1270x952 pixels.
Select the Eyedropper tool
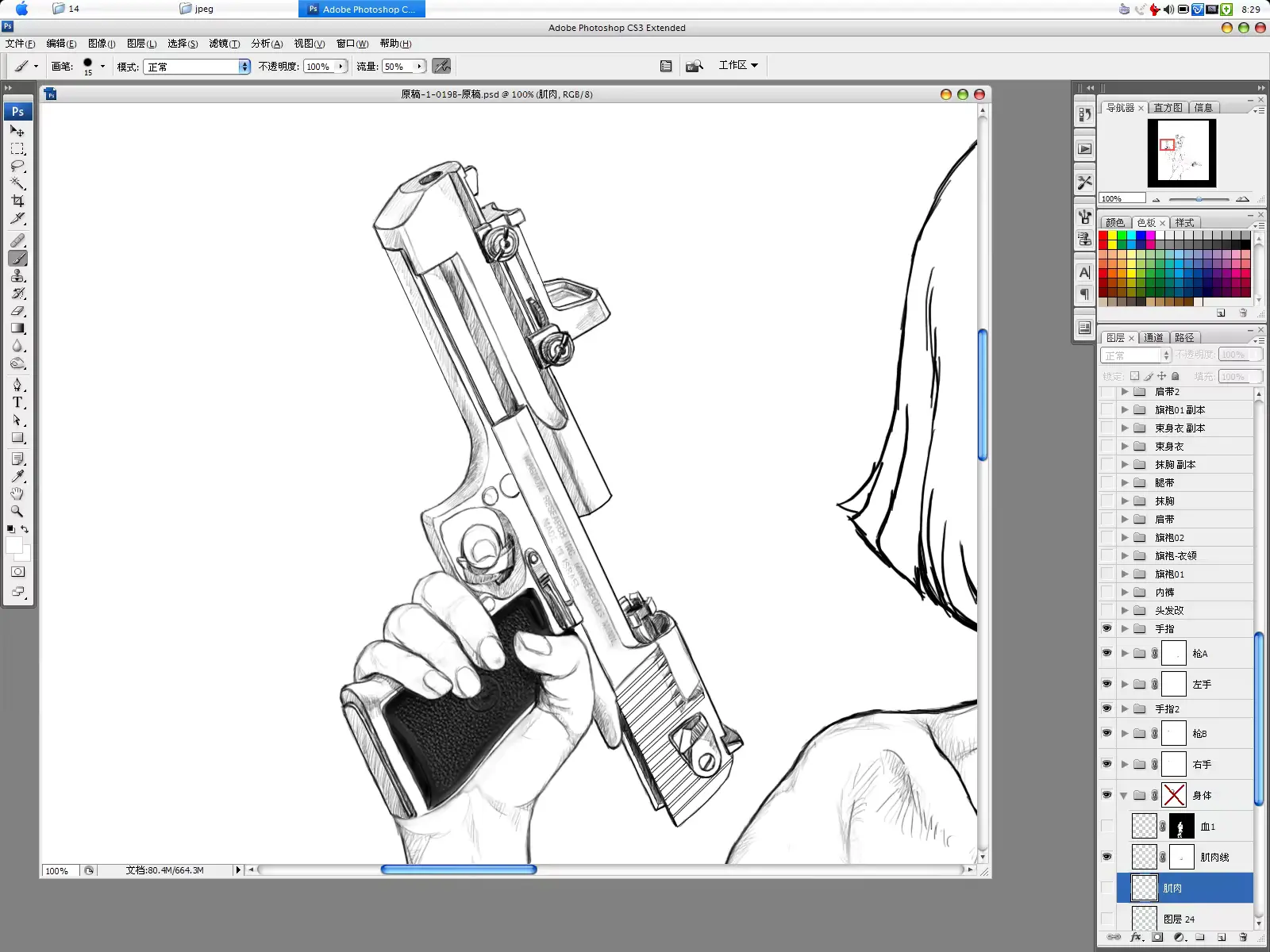[x=17, y=476]
